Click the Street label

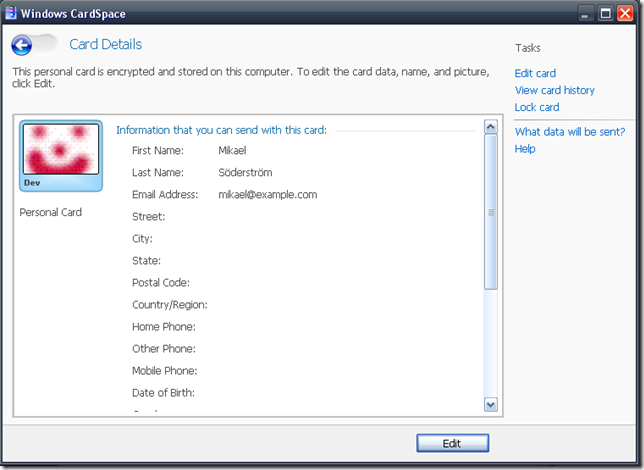tap(148, 217)
